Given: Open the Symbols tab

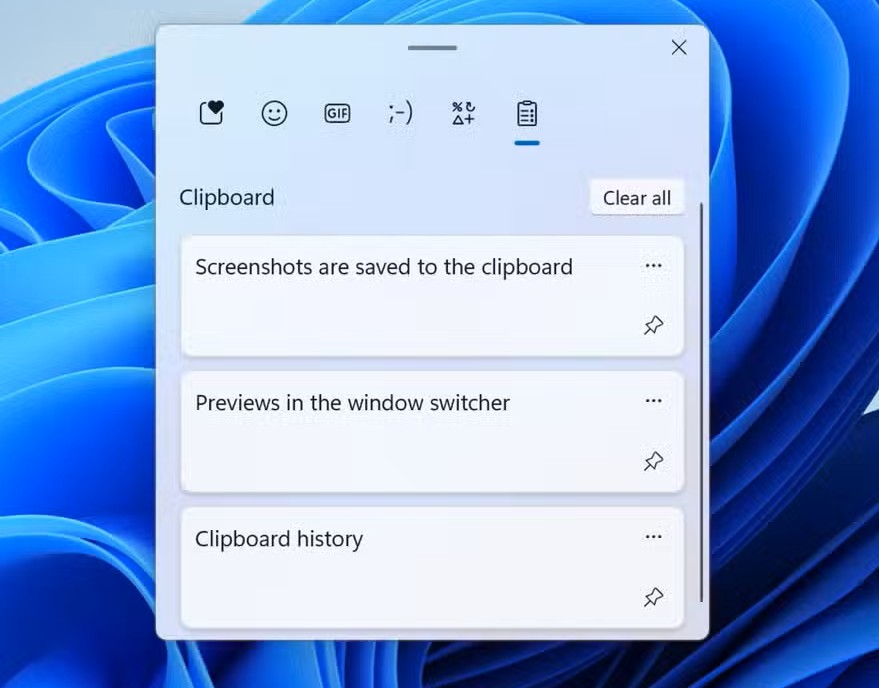Looking at the screenshot, I should [464, 113].
